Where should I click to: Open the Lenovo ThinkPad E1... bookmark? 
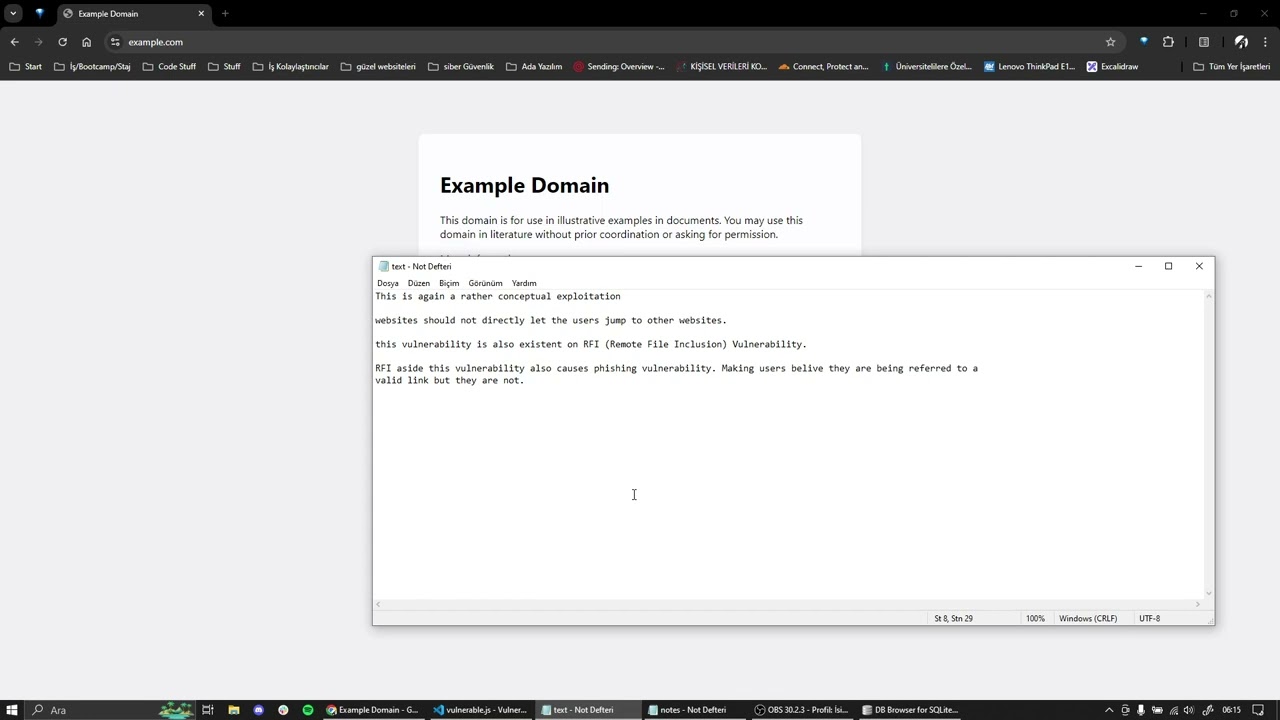click(1029, 67)
